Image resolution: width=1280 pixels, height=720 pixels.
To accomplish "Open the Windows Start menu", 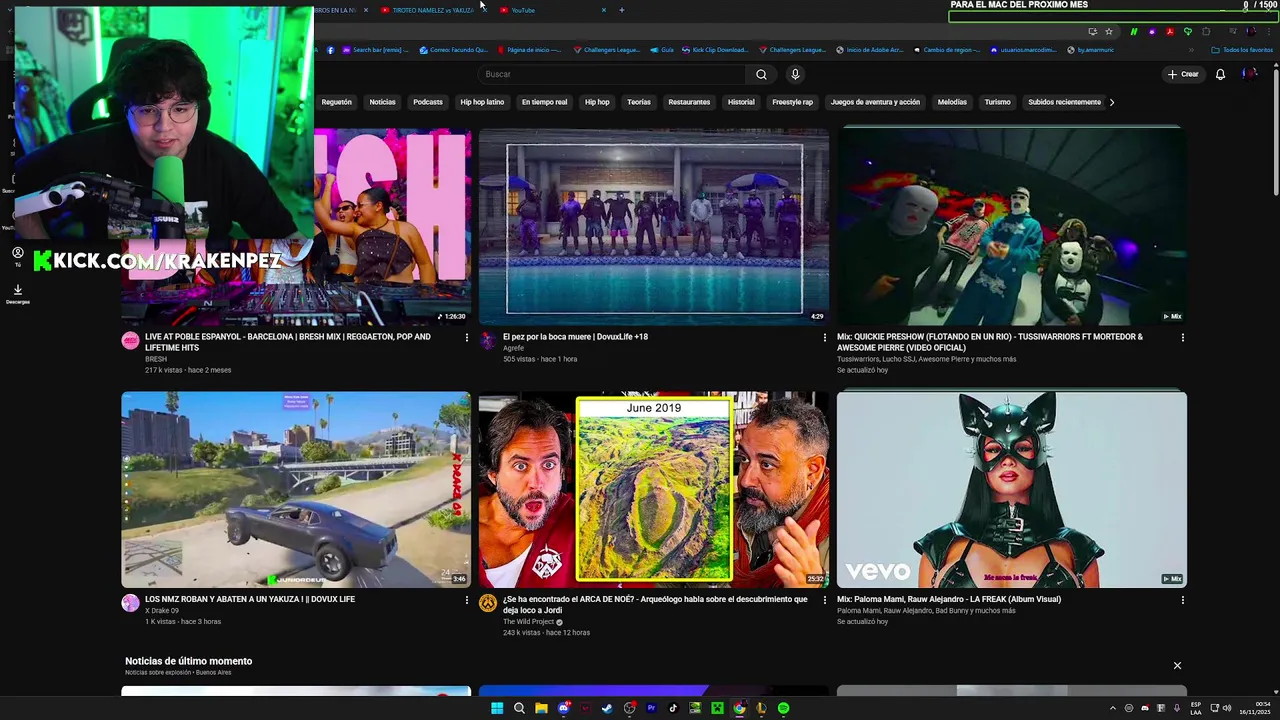I will tap(497, 708).
